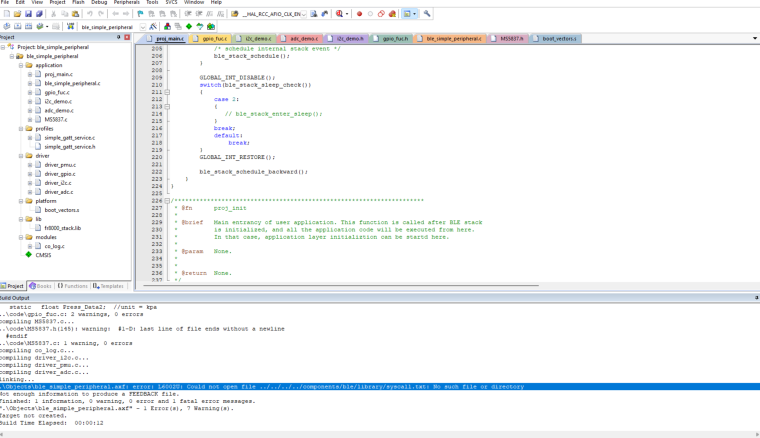Toggle the fold marker at line 226
This screenshot has height=438, width=760.
(x=169, y=200)
